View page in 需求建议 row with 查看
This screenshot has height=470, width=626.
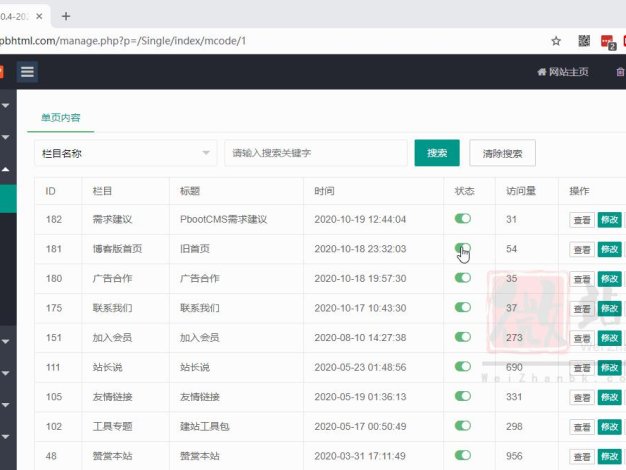[582, 220]
